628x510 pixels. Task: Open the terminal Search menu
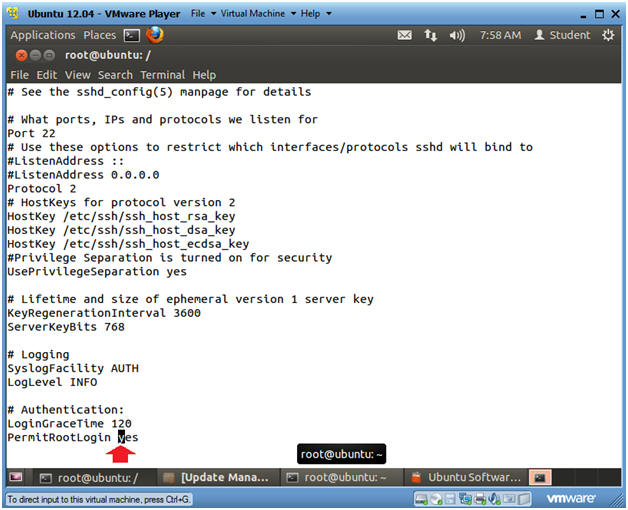[115, 75]
